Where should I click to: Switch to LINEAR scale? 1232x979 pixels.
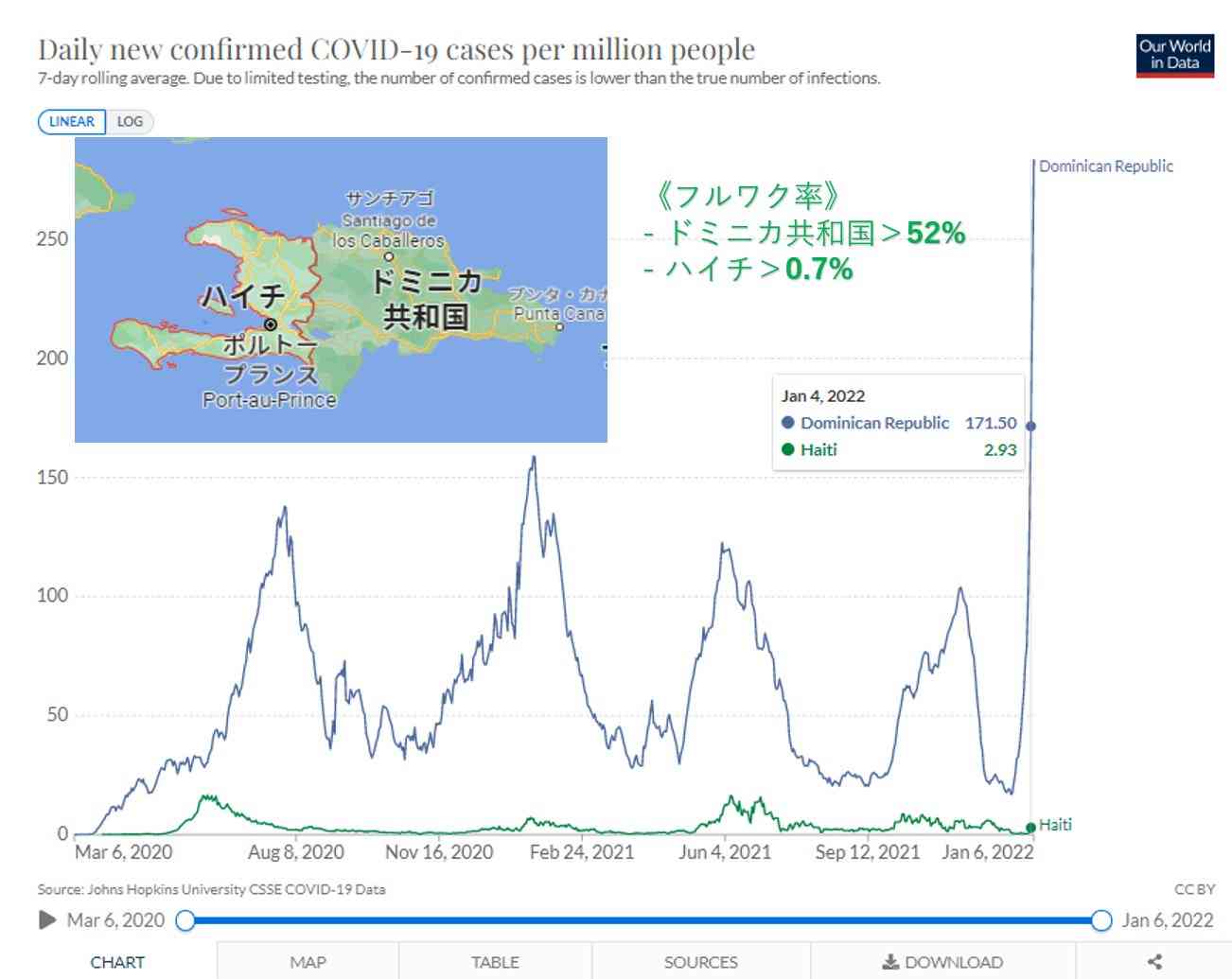(72, 122)
